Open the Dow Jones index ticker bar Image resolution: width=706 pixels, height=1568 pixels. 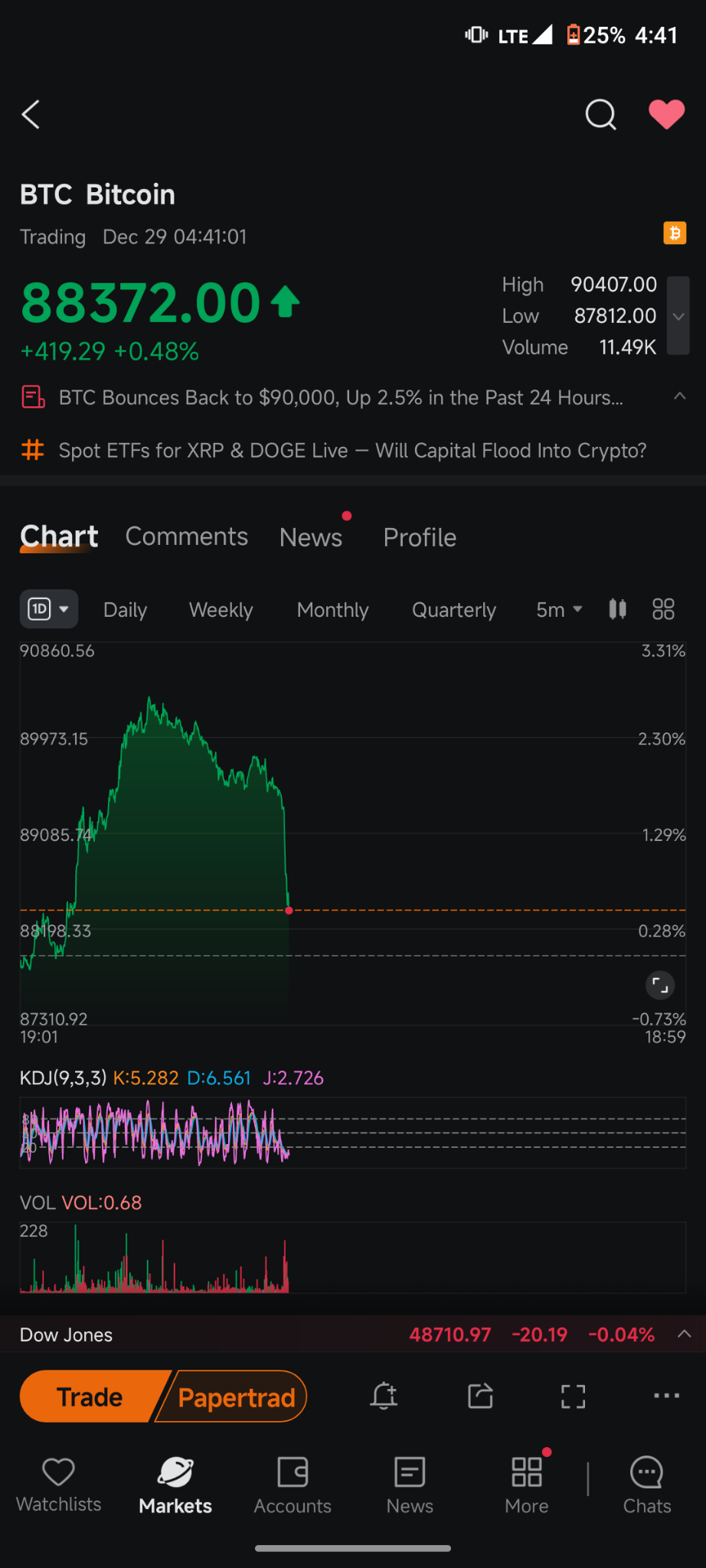click(x=353, y=1335)
